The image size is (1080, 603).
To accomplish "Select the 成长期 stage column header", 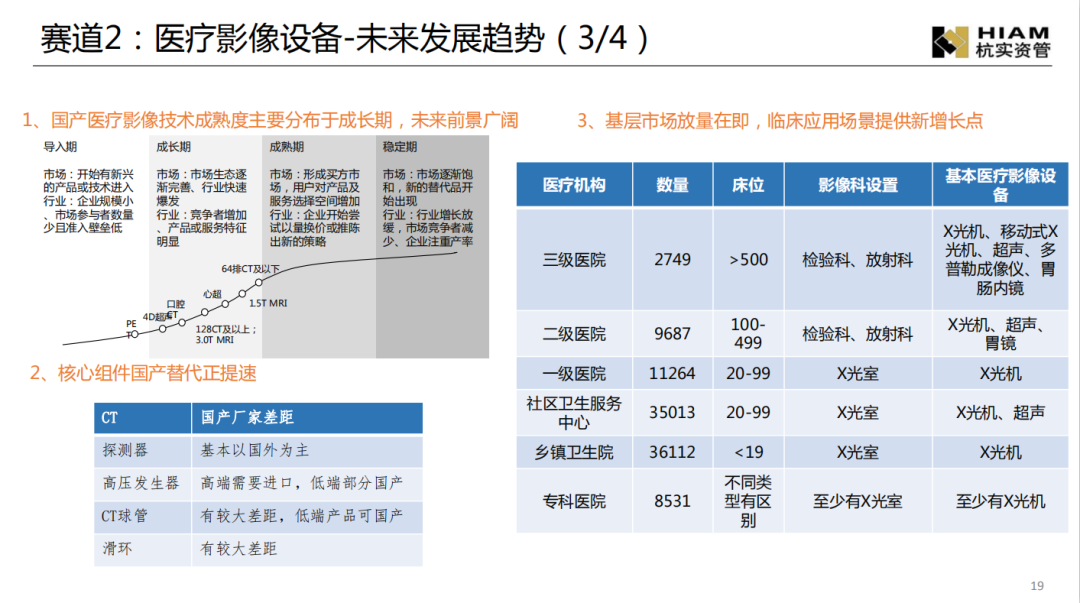I will pyautogui.click(x=173, y=147).
